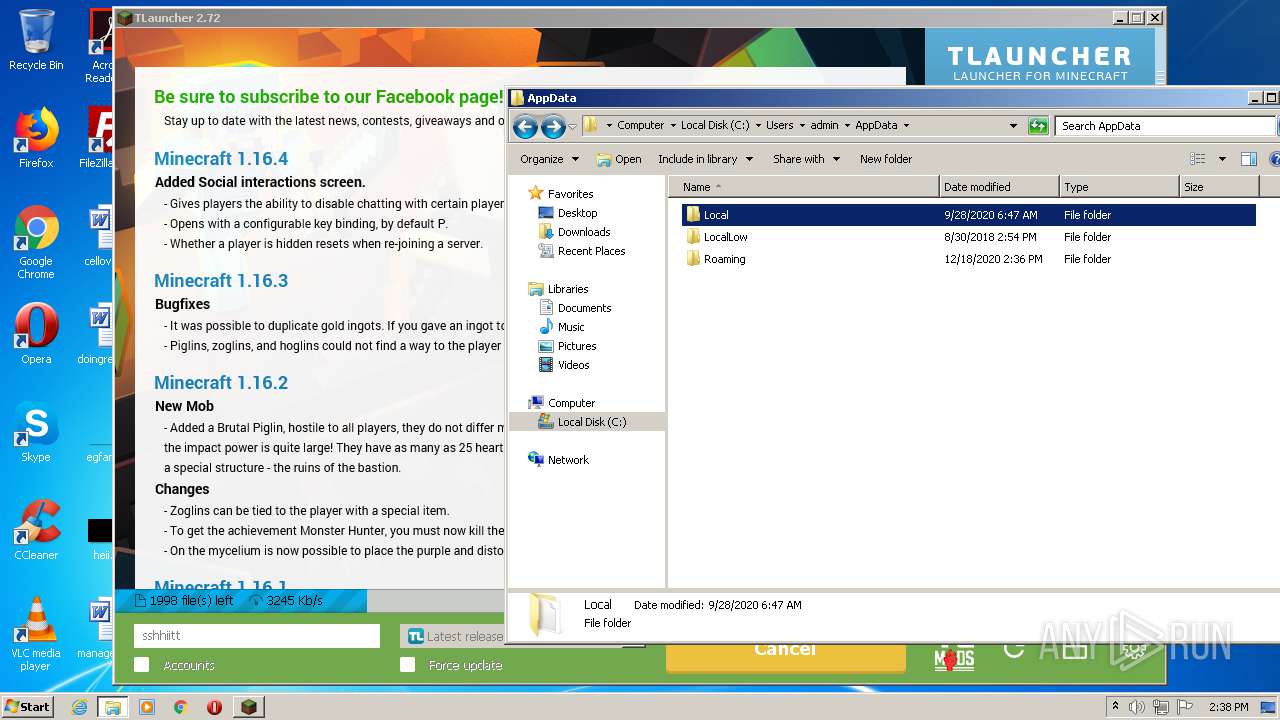Create New folder from toolbar
The height and width of the screenshot is (720, 1280).
(x=886, y=159)
